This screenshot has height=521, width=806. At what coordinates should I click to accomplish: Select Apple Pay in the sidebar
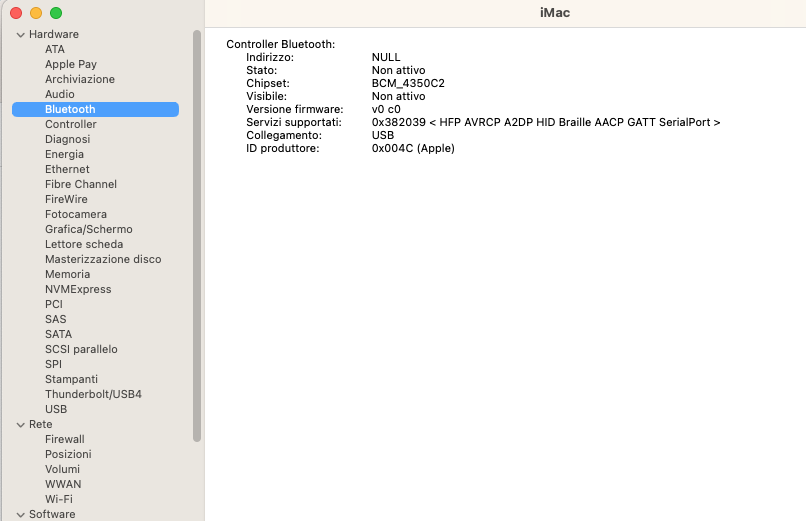71,64
